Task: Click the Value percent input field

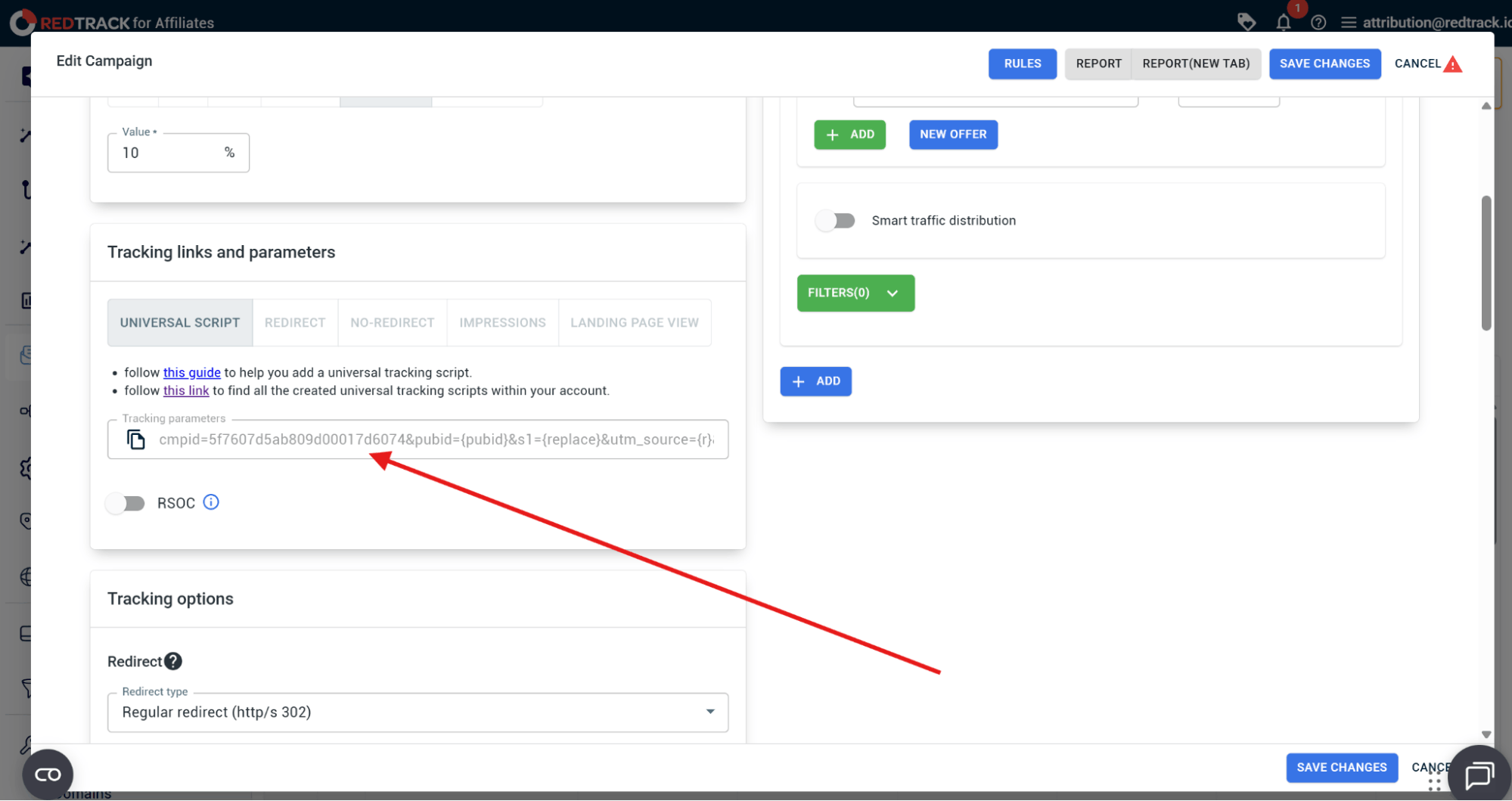Action: [x=179, y=153]
